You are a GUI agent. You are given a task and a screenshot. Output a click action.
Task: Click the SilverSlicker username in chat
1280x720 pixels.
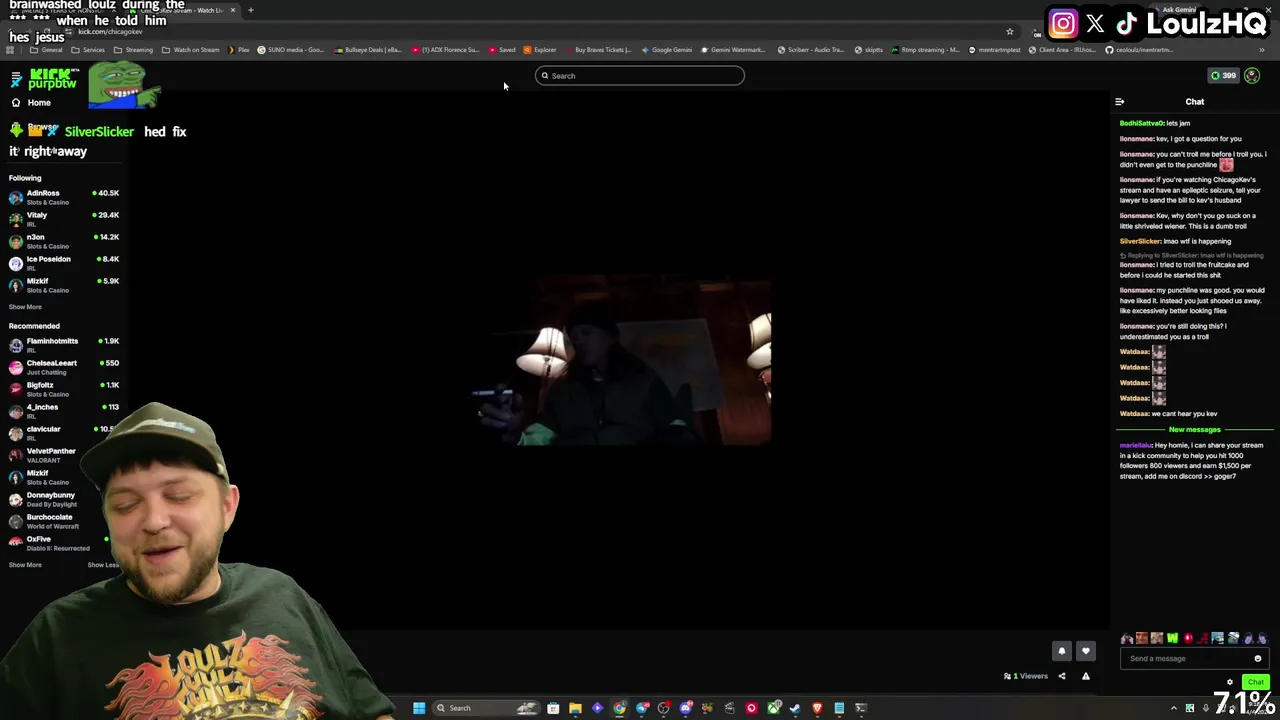(x=1140, y=241)
